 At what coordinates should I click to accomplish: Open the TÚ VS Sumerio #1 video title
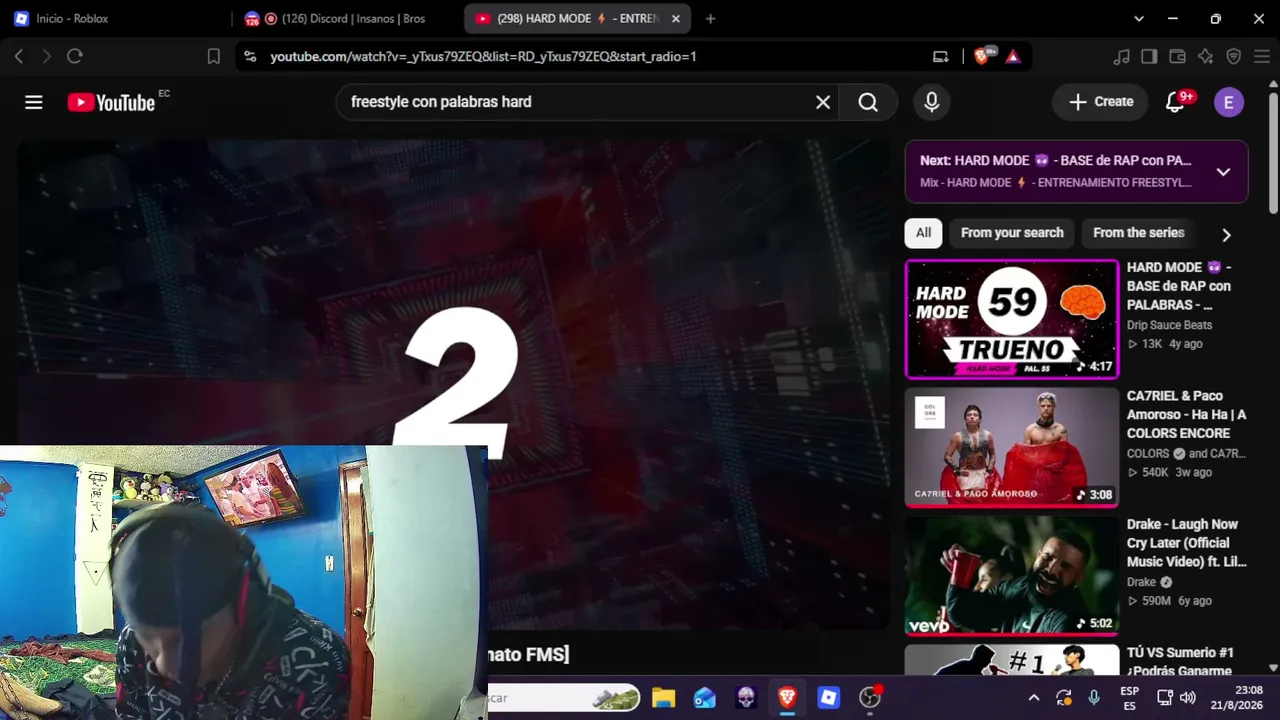tap(1181, 662)
